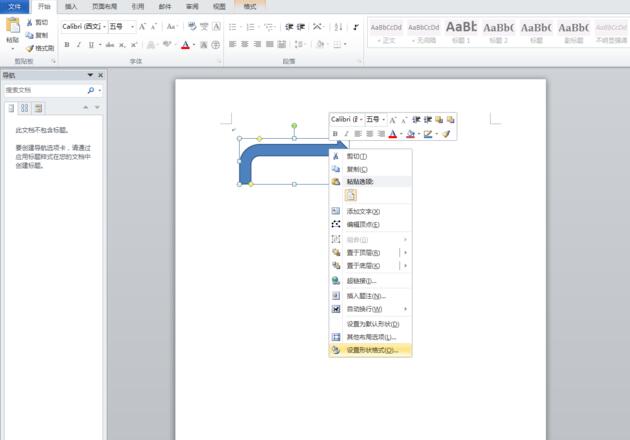Choose 设置形状格式(O)... from the context menu
Screen dimensions: 630x440
[x=370, y=350]
